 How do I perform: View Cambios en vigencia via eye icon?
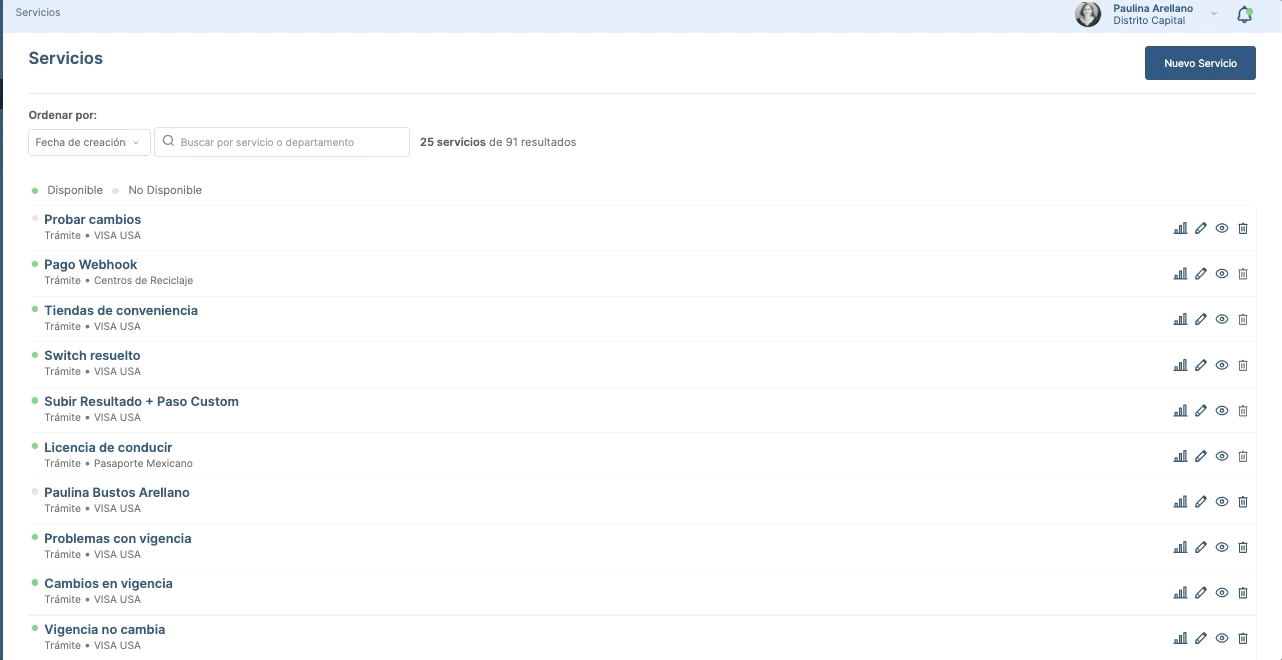(x=1222, y=592)
